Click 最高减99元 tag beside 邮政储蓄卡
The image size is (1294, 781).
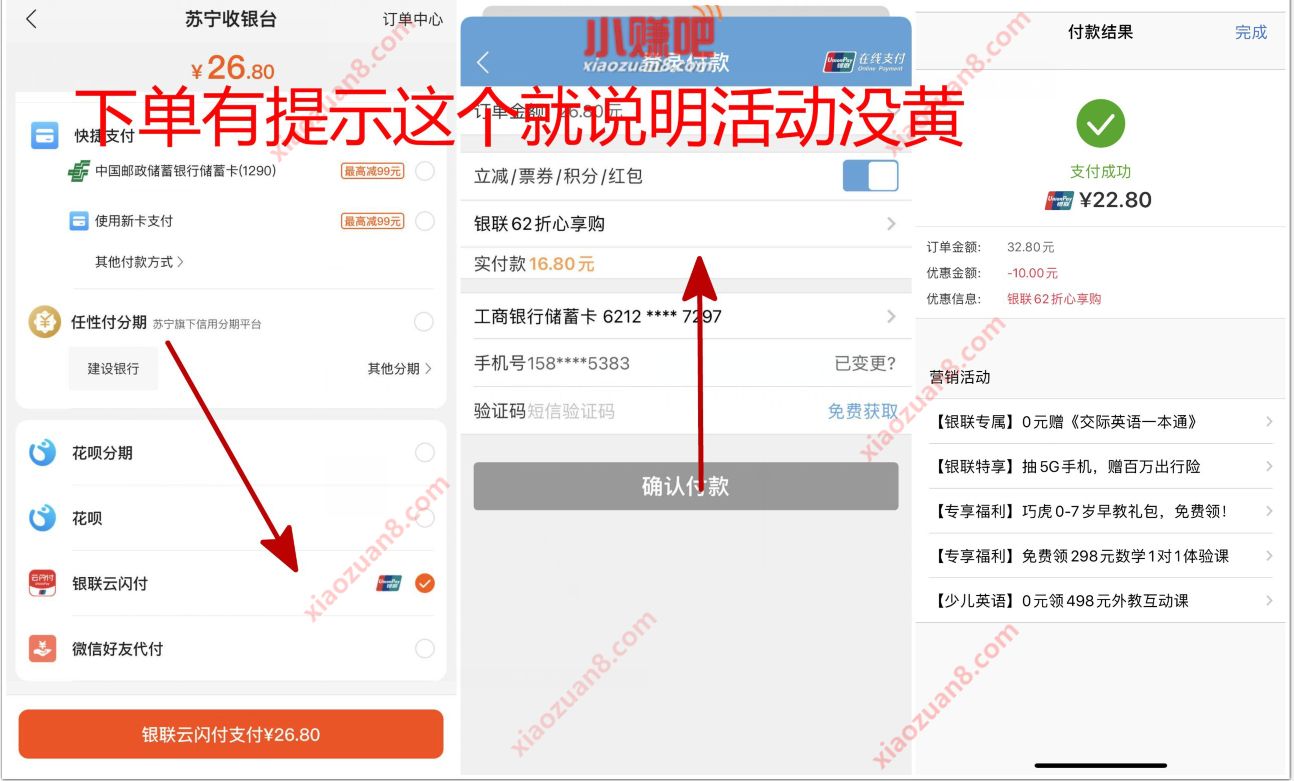click(x=372, y=171)
